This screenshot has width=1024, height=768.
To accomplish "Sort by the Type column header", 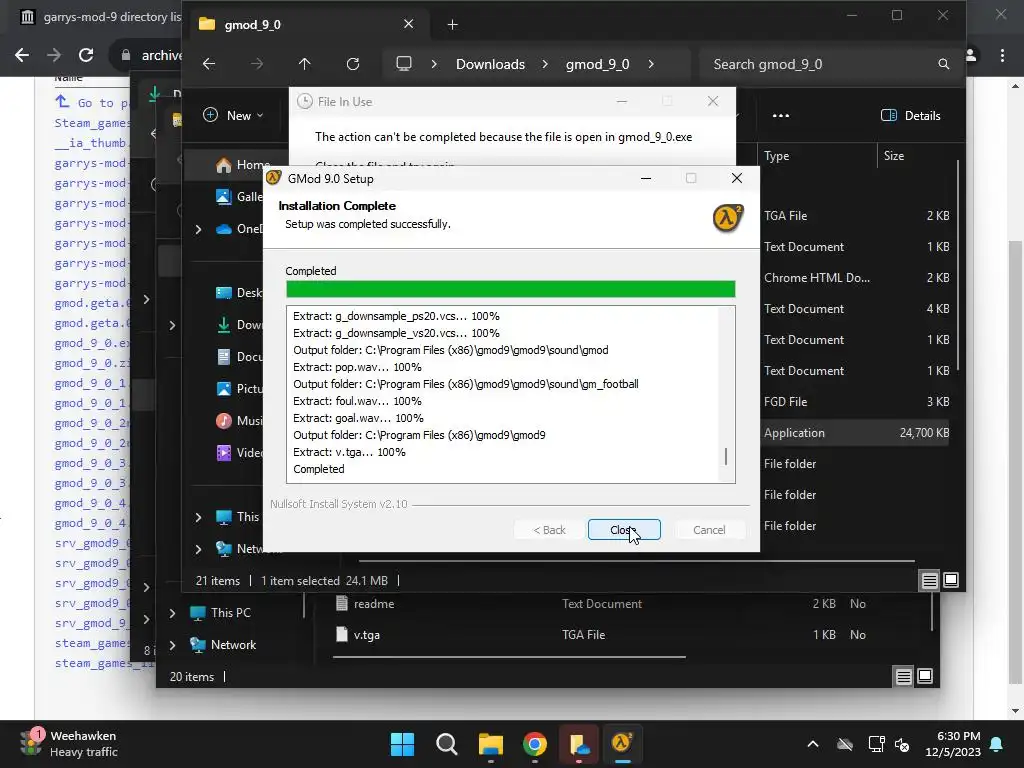I will (x=776, y=155).
